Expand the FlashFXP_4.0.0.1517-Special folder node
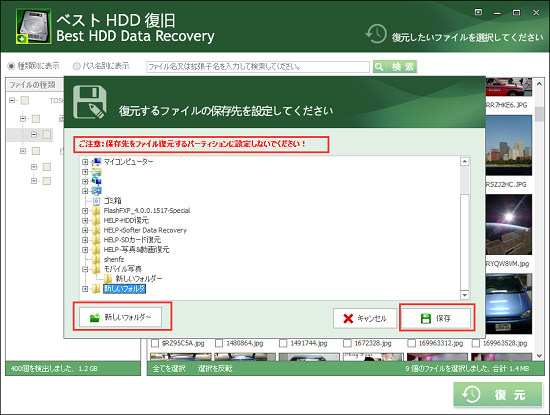Image resolution: width=550 pixels, height=415 pixels. tap(85, 211)
